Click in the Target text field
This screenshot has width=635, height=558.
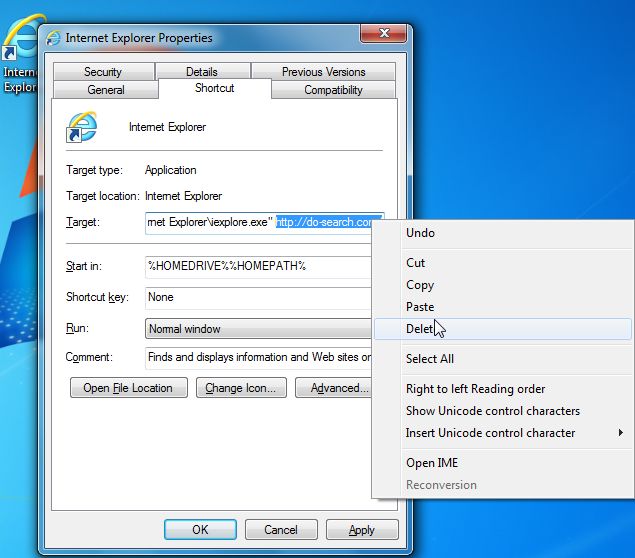pos(258,222)
